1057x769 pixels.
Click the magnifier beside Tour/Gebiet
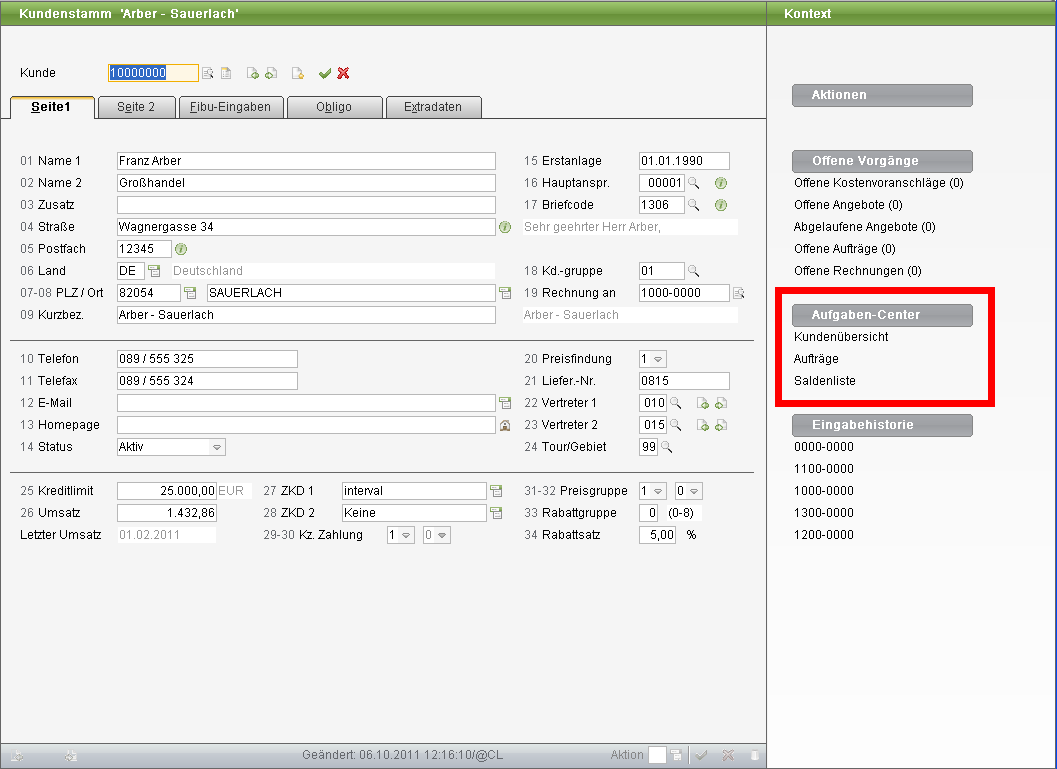667,447
